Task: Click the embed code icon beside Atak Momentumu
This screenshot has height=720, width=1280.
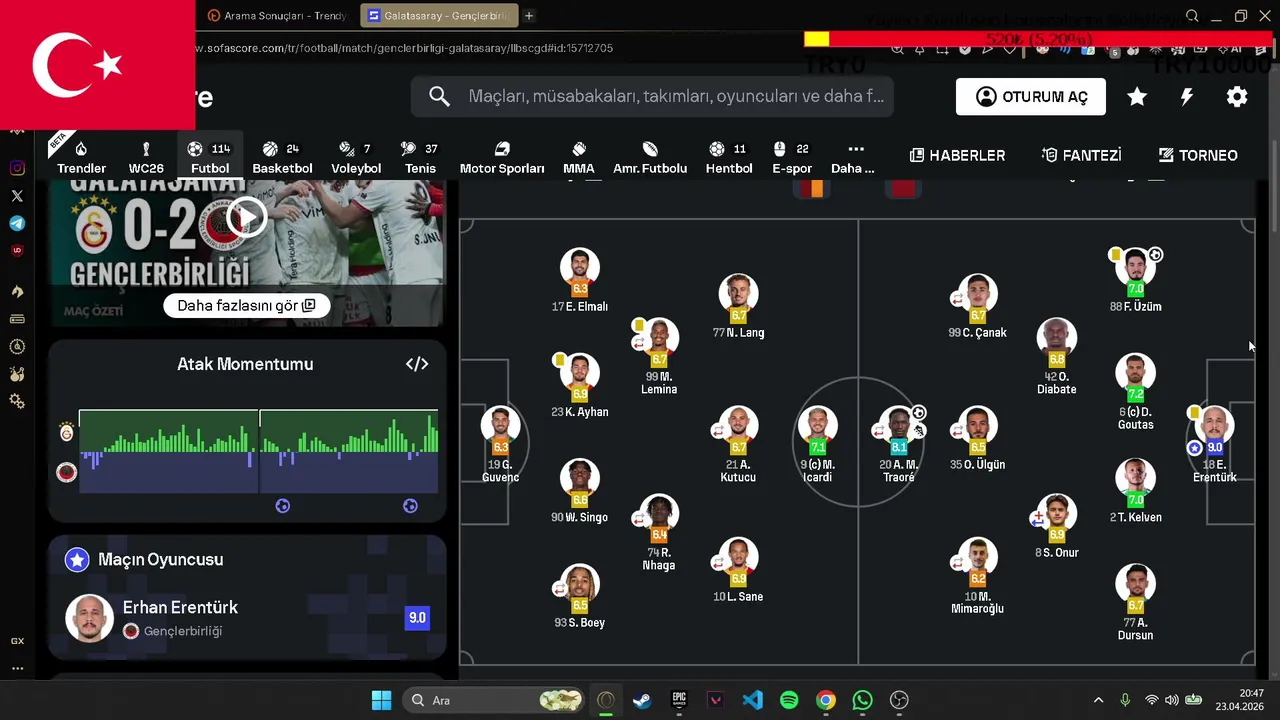Action: coord(417,364)
